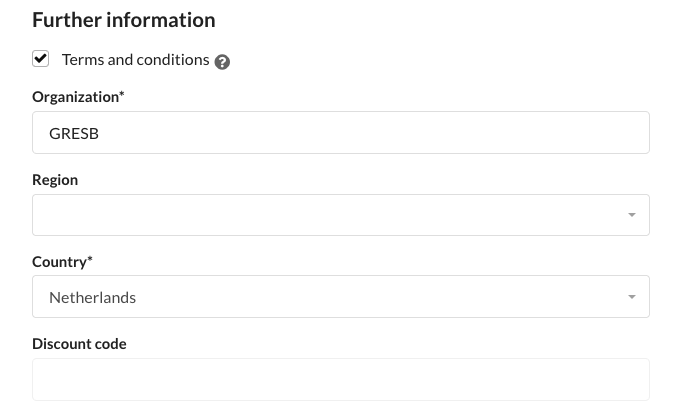Click the asterisk next to Country
Screen dimensions: 686x417
pyautogui.click(x=90, y=261)
